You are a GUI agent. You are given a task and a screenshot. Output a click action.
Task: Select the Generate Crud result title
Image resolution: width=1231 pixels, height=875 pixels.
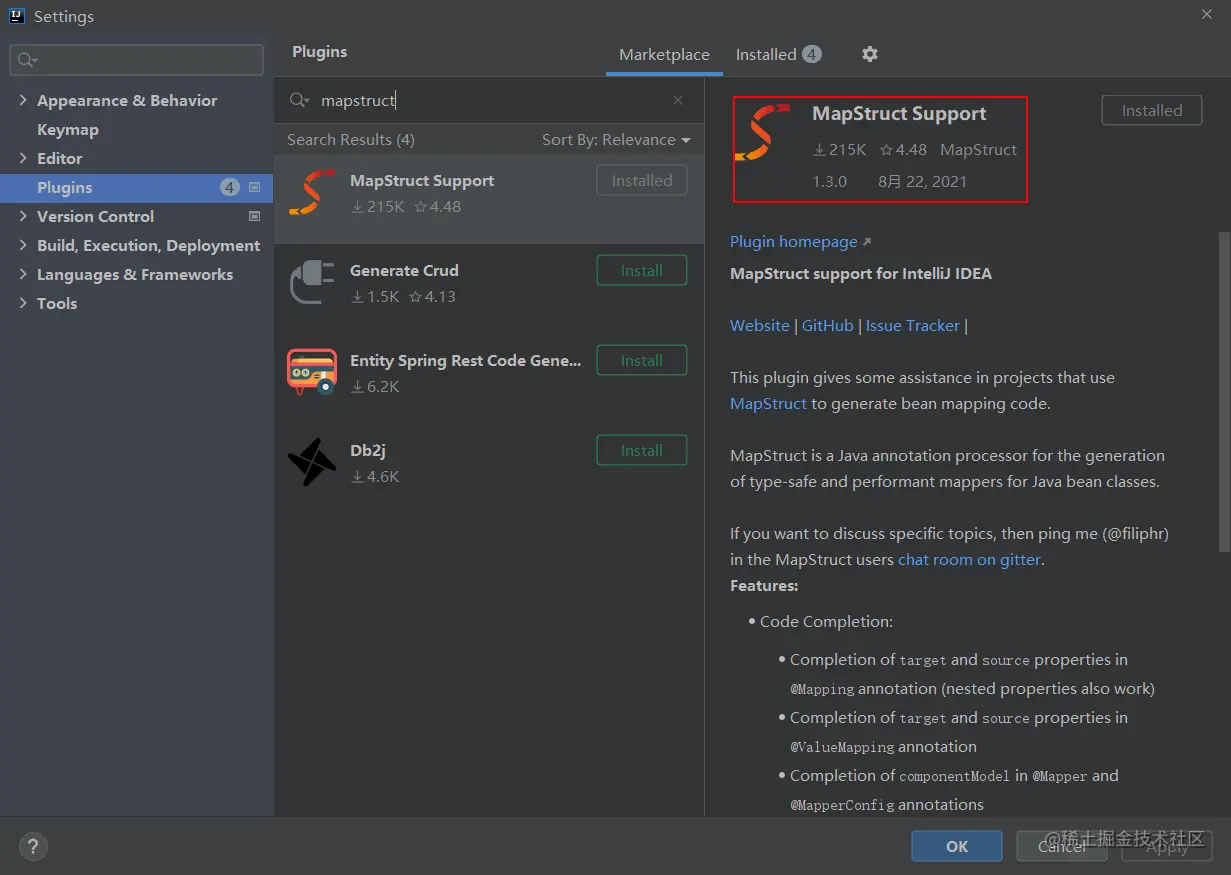pos(404,270)
